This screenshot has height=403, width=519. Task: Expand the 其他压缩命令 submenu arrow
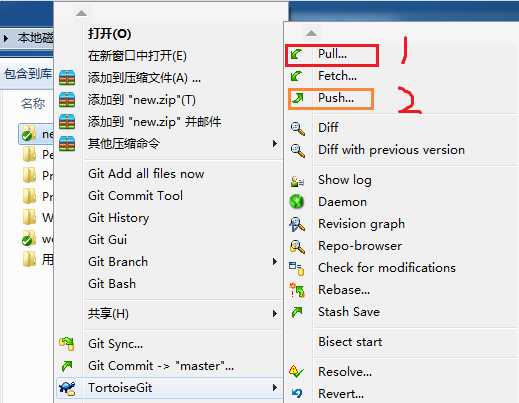[x=275, y=144]
